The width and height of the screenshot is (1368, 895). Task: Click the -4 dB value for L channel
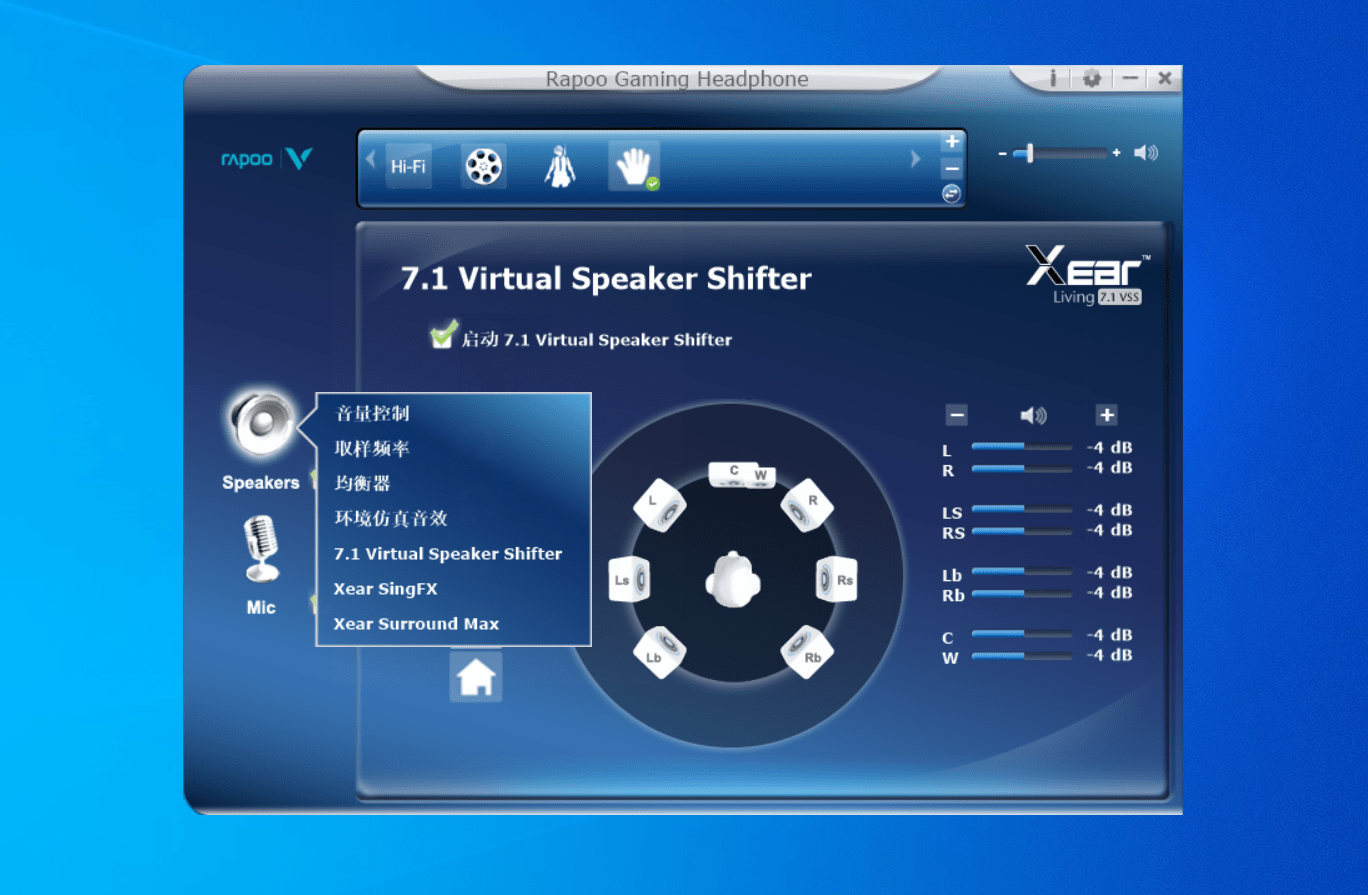click(x=1110, y=447)
